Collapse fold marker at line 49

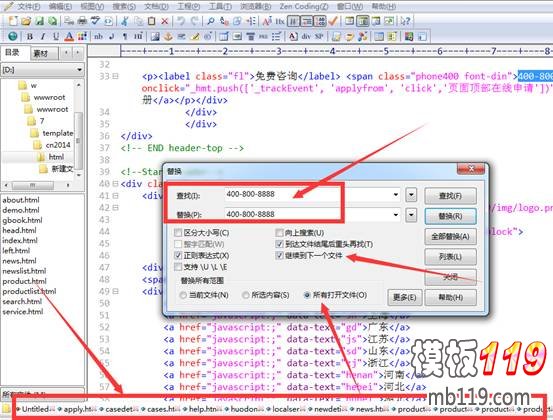(115, 291)
